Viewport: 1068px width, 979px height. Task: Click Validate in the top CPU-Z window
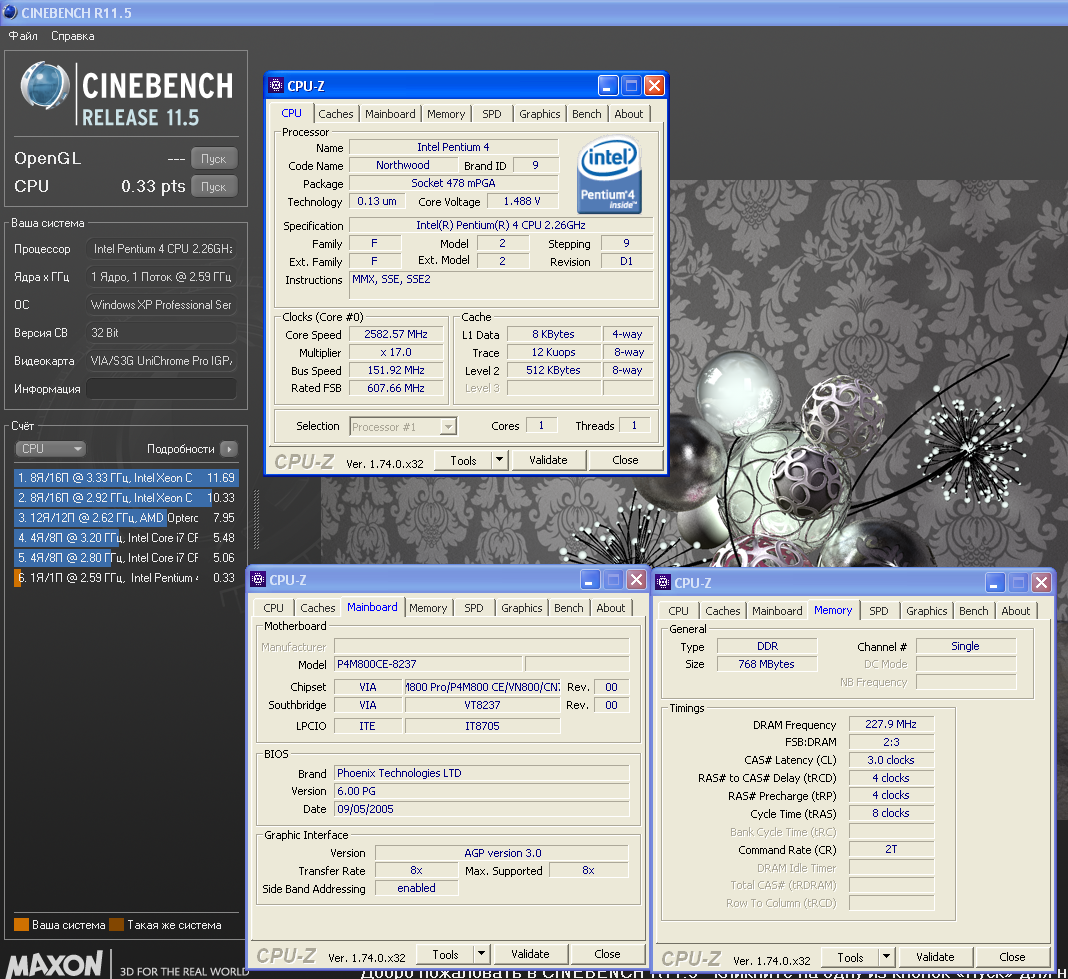pos(548,460)
